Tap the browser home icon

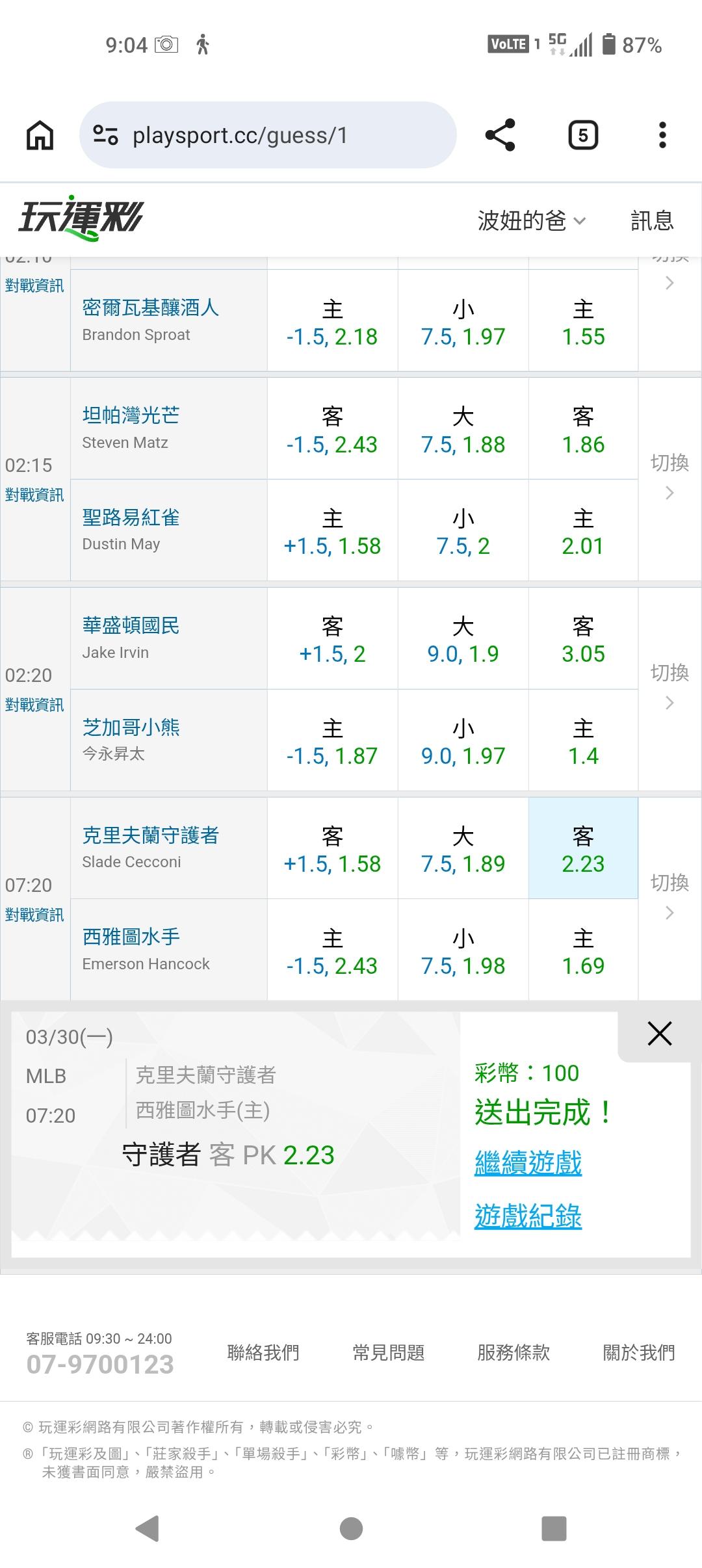pos(40,135)
